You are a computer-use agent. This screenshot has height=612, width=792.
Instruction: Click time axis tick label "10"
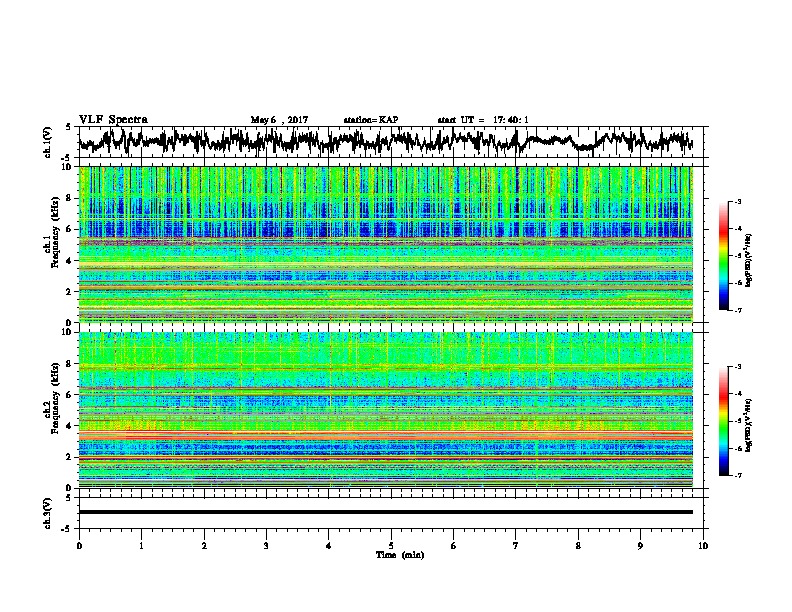coord(703,545)
